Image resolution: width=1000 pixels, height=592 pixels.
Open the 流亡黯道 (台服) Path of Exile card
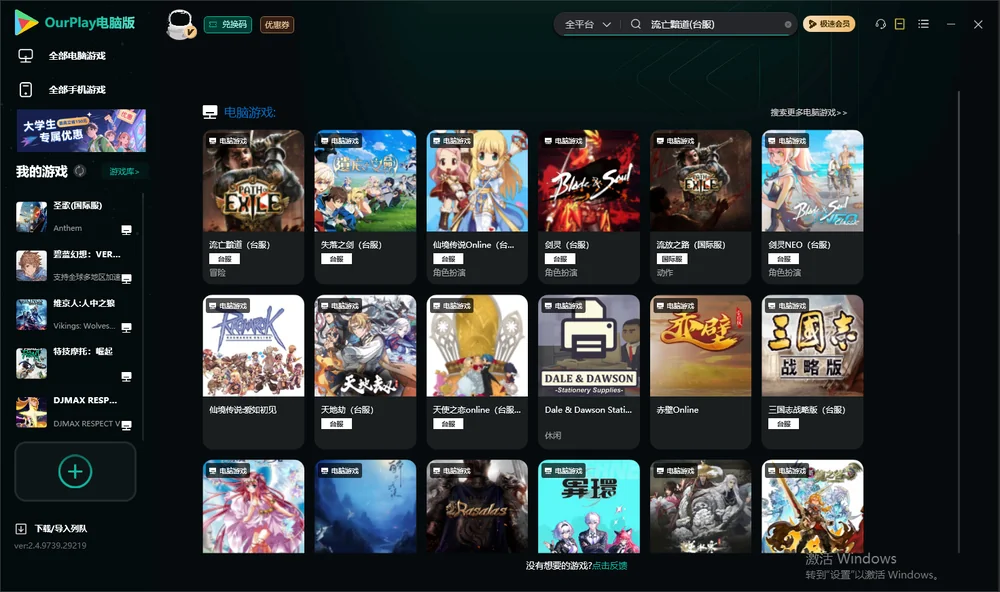point(253,207)
